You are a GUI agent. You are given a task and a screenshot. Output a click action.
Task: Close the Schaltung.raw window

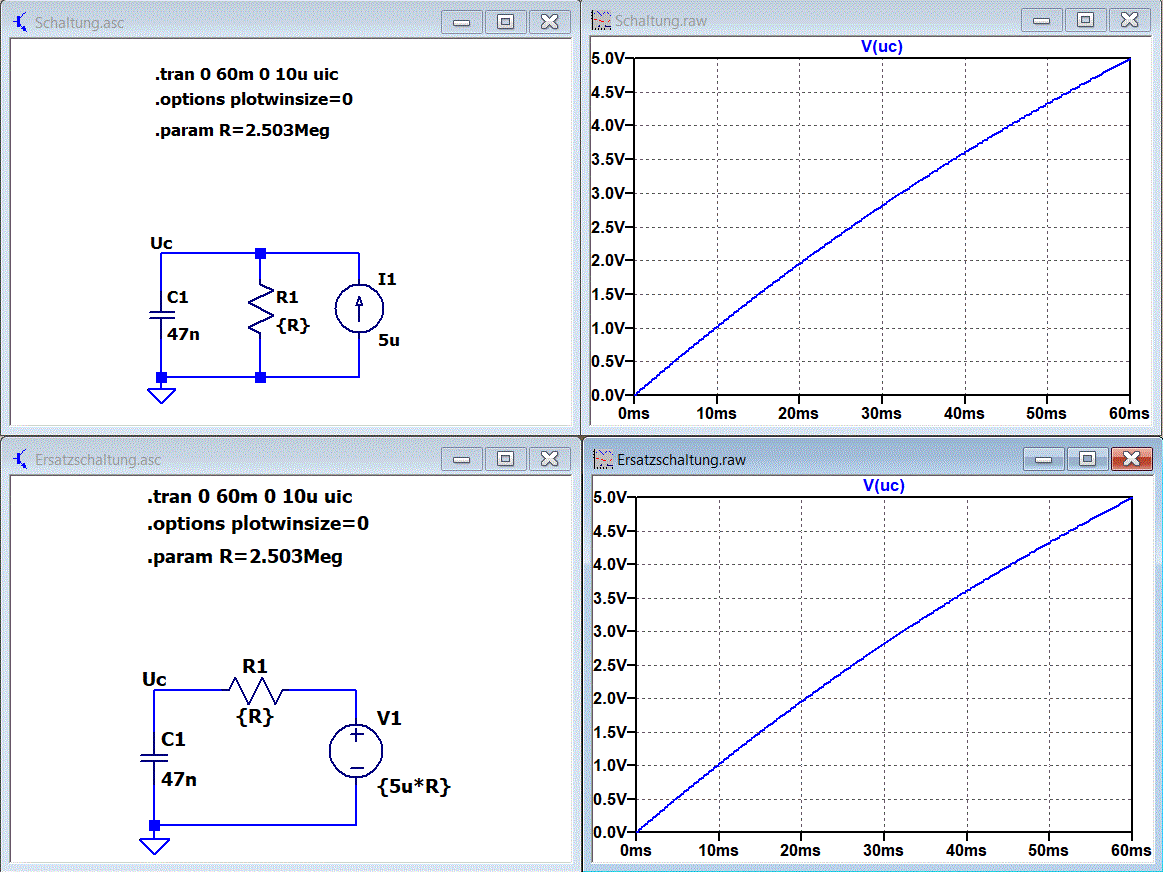coord(1129,21)
